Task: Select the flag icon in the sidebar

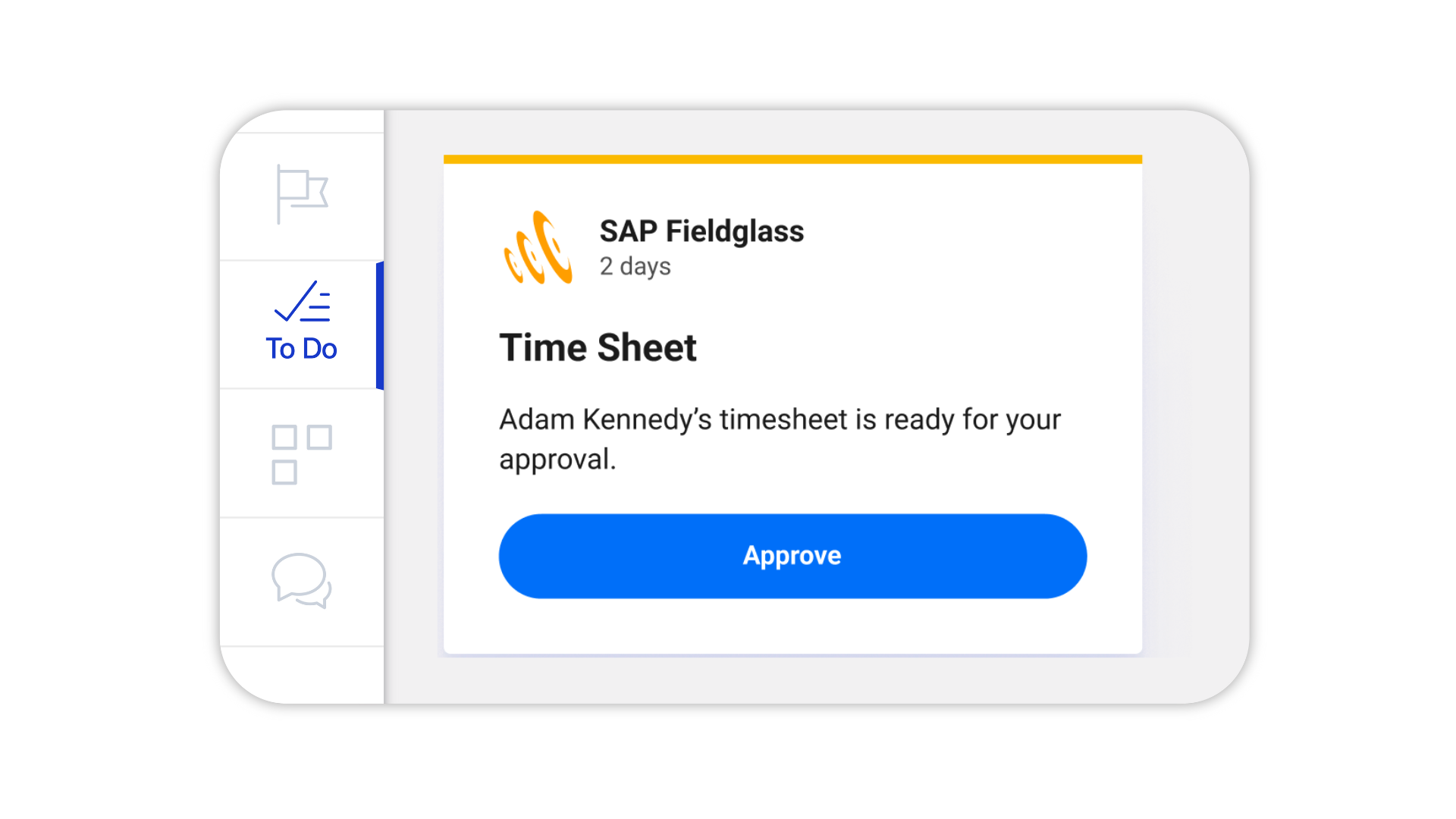Action: point(302,193)
